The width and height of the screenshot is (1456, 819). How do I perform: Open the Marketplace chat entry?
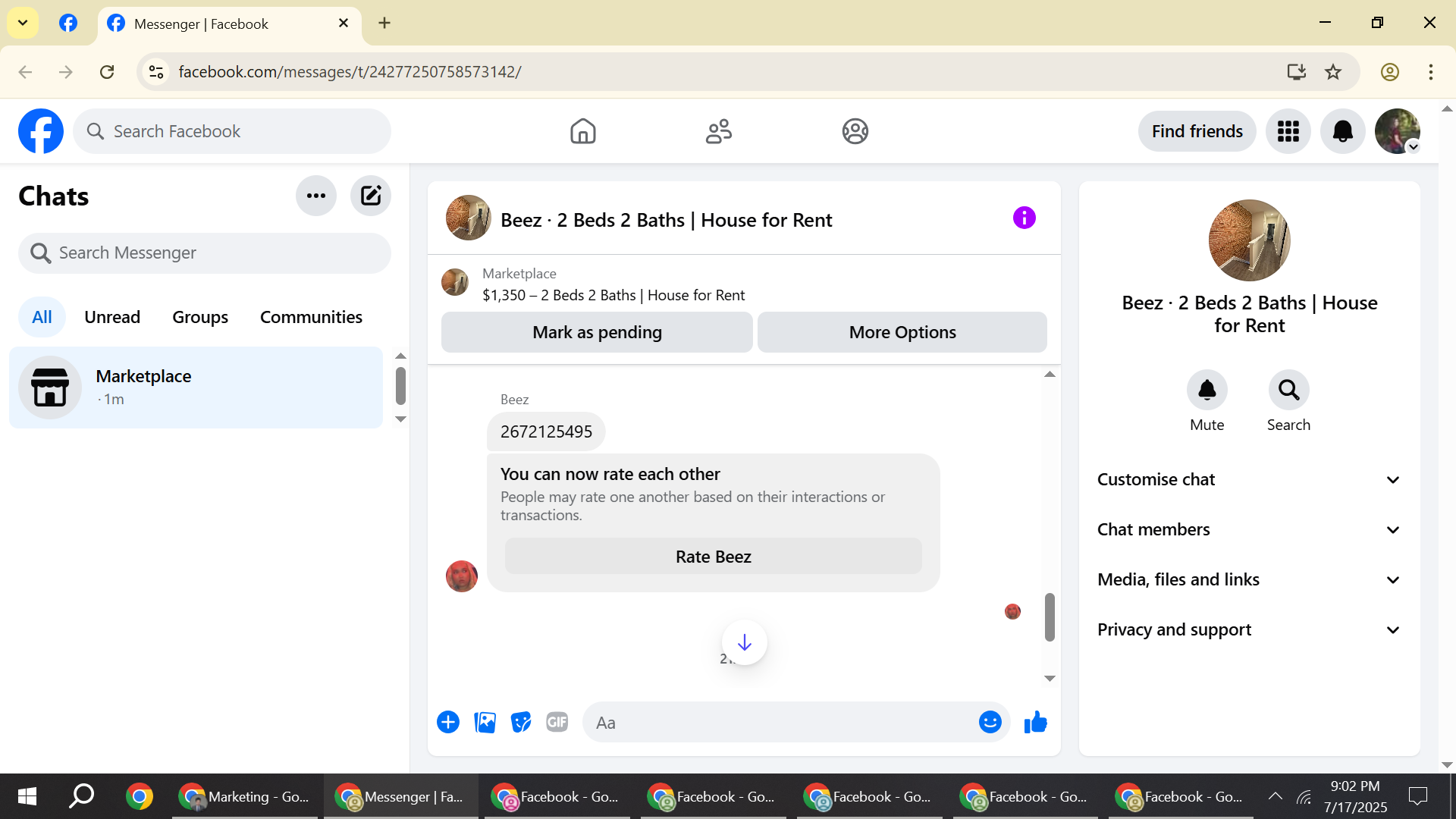point(196,388)
